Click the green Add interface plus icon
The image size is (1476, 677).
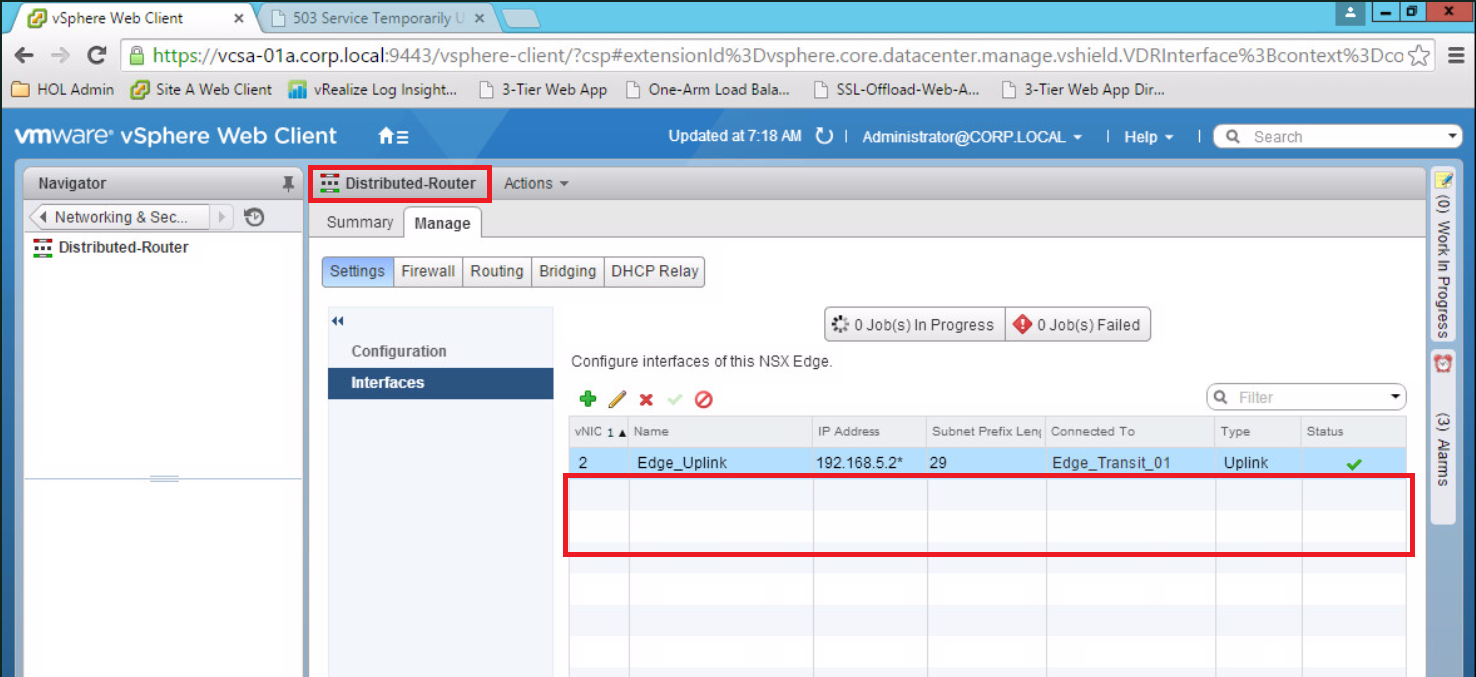tap(588, 399)
